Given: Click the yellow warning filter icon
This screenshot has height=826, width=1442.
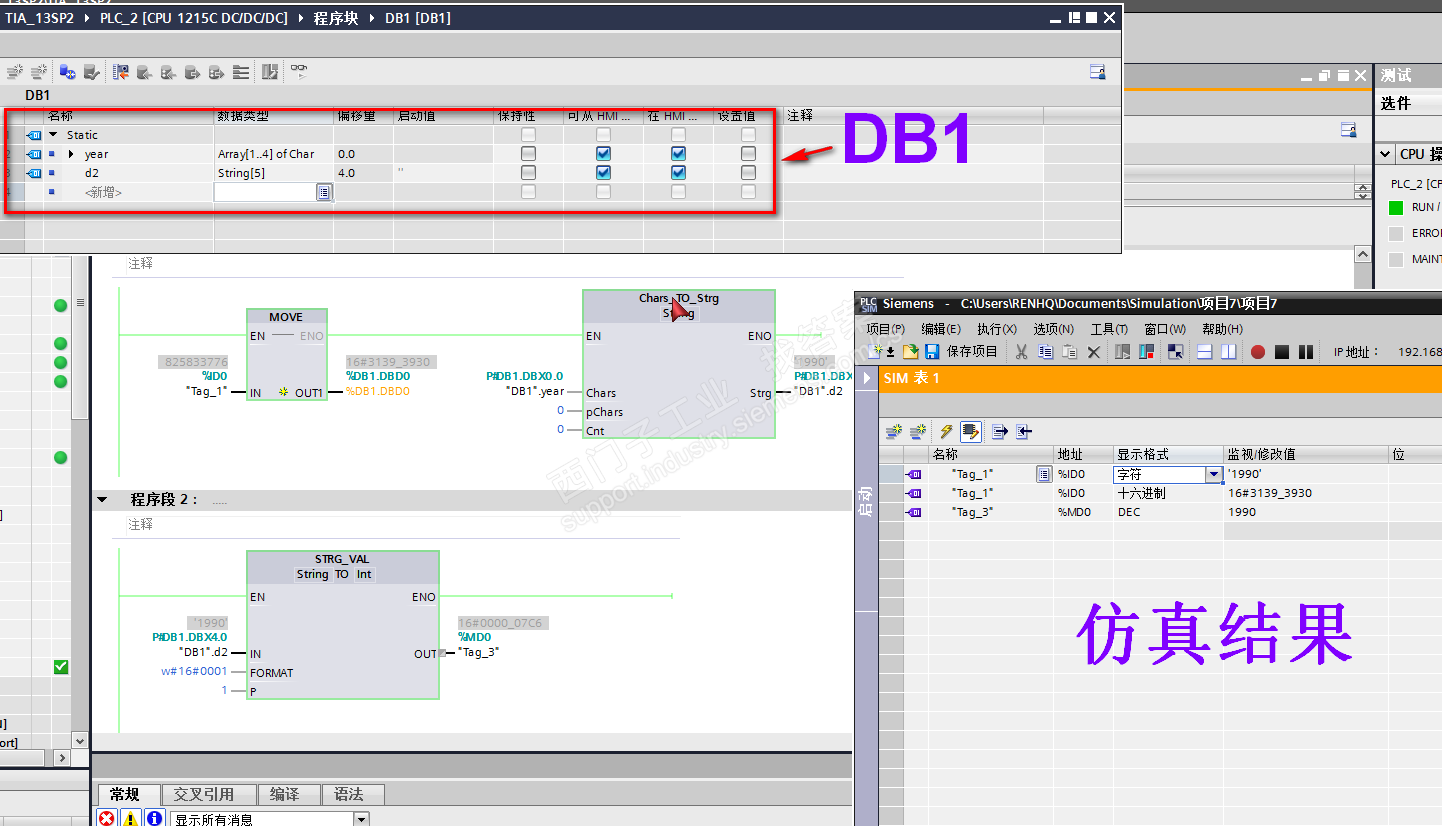Looking at the screenshot, I should click(131, 818).
